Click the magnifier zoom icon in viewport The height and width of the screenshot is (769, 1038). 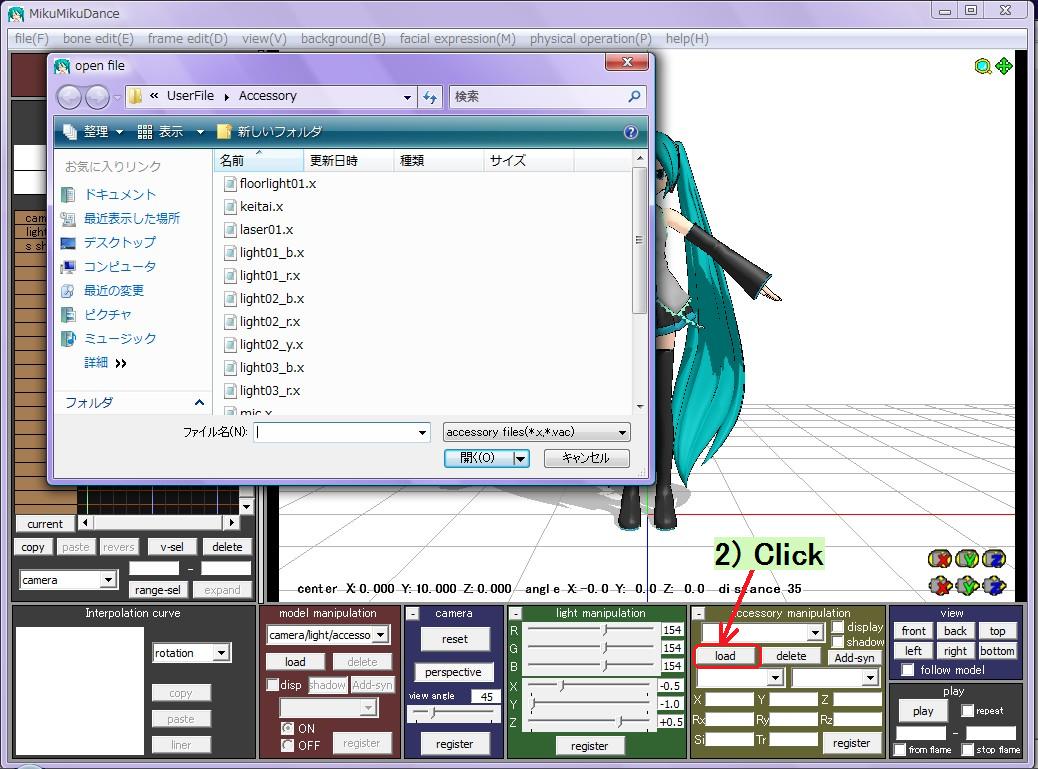983,66
